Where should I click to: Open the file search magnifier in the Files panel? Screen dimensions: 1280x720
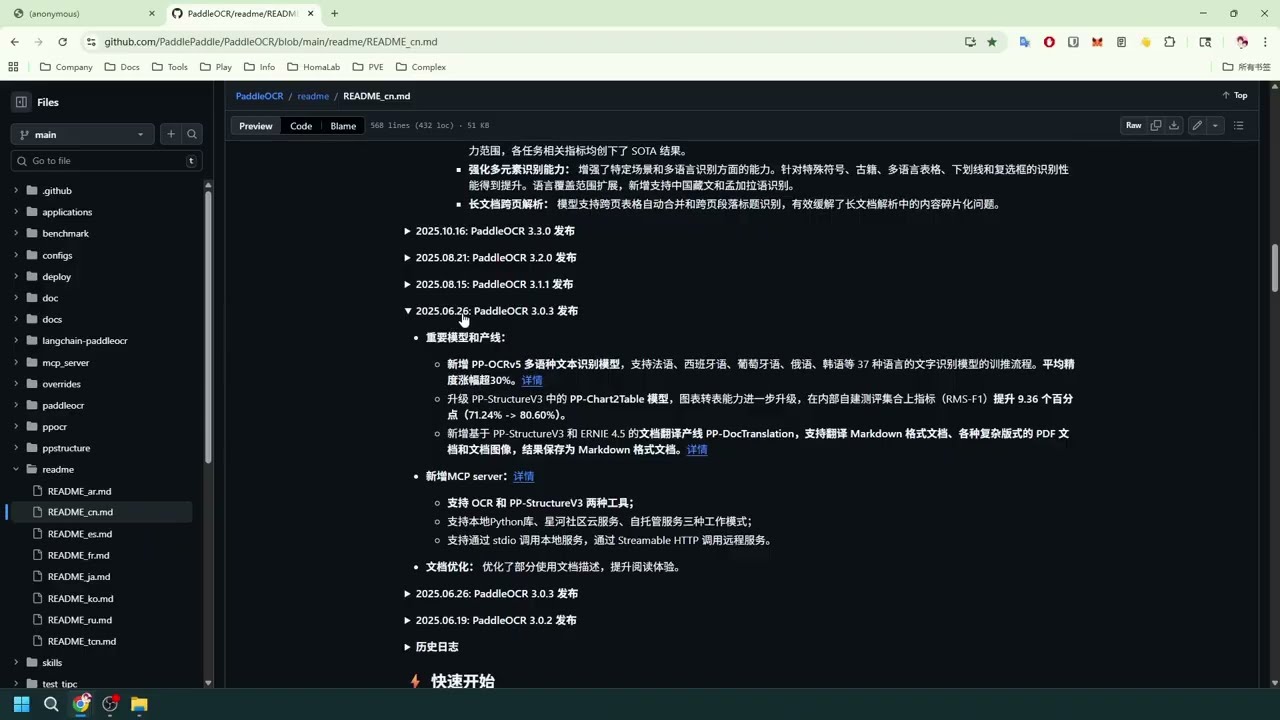click(192, 134)
